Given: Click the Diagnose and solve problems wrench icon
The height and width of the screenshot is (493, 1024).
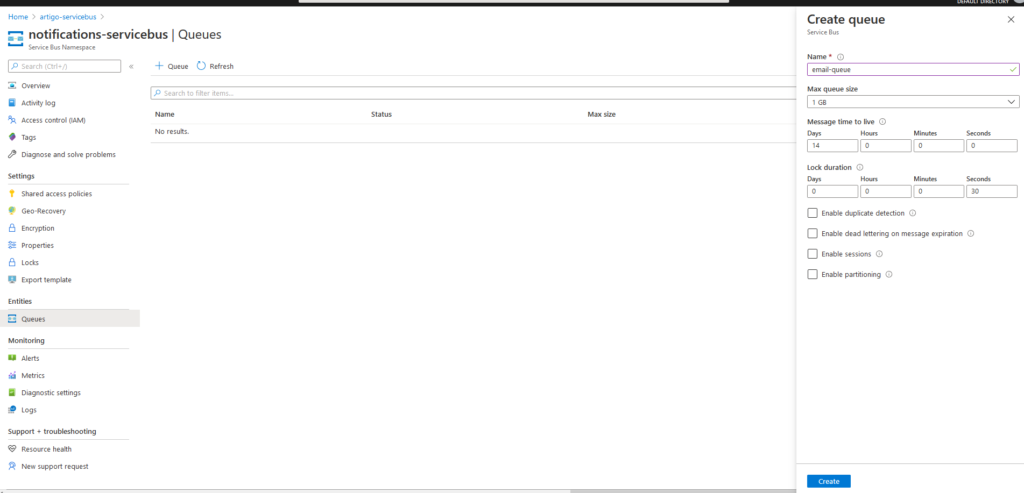Looking at the screenshot, I should pyautogui.click(x=12, y=155).
